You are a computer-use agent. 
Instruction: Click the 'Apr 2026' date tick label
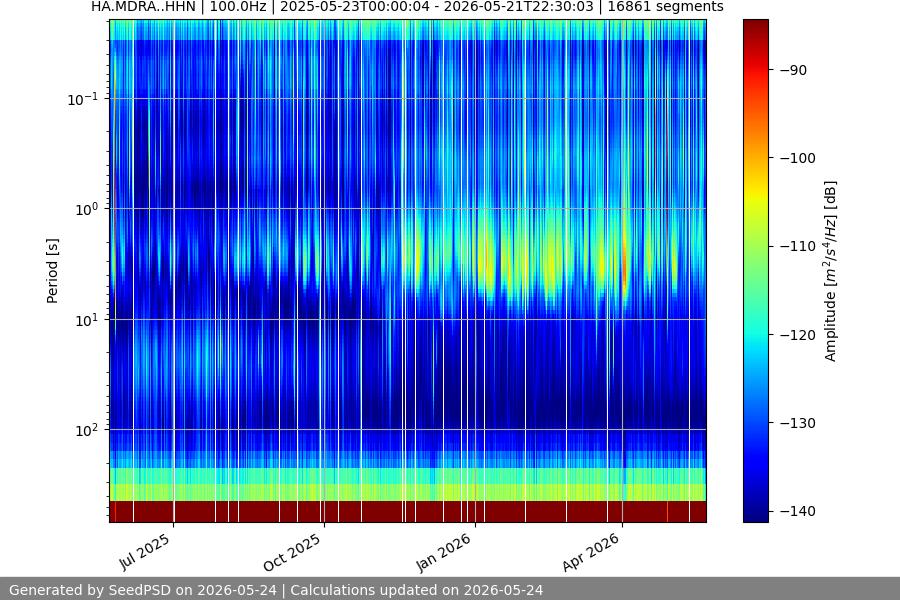(591, 552)
